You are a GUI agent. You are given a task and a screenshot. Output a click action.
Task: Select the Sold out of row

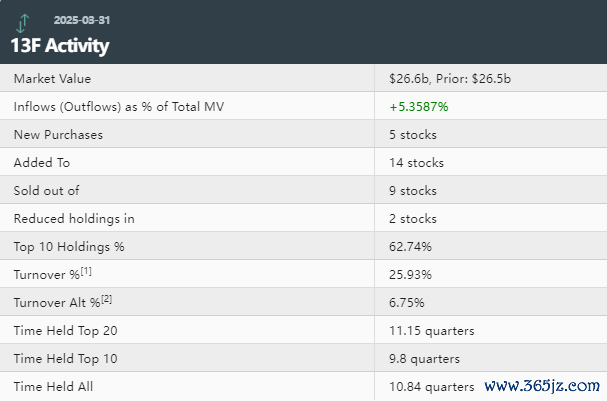[x=45, y=191]
